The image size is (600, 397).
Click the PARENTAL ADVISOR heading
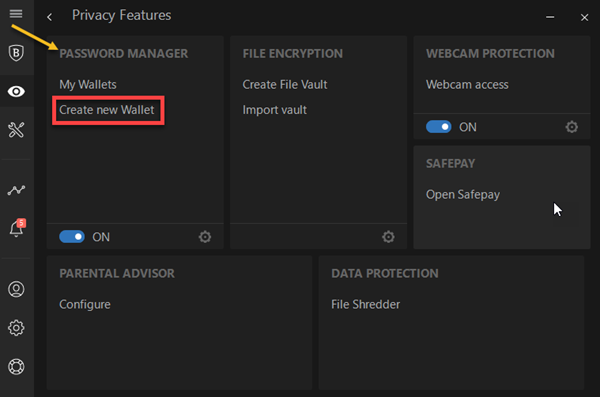pos(117,273)
